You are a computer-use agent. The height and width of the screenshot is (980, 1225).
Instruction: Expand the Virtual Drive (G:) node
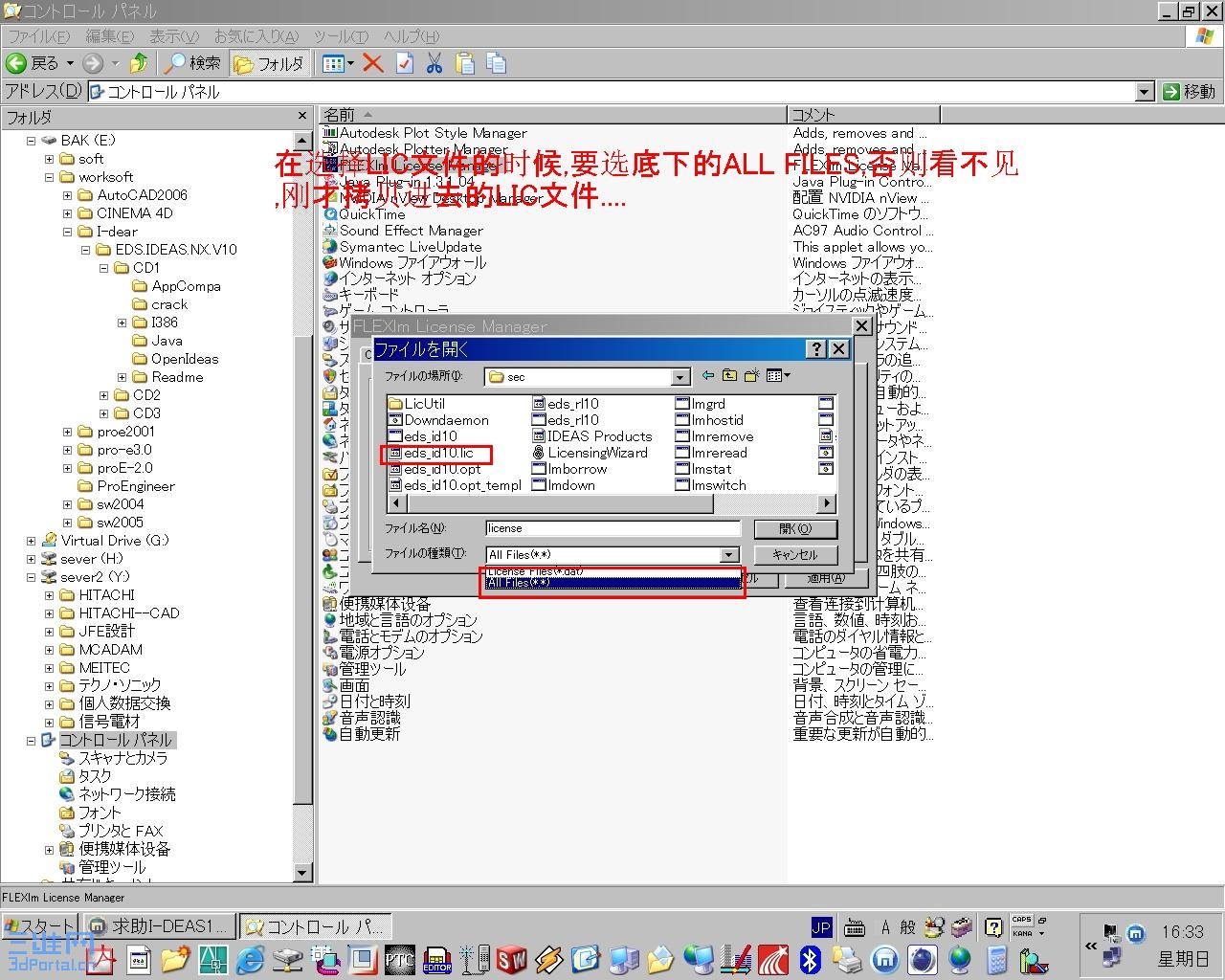(x=31, y=541)
